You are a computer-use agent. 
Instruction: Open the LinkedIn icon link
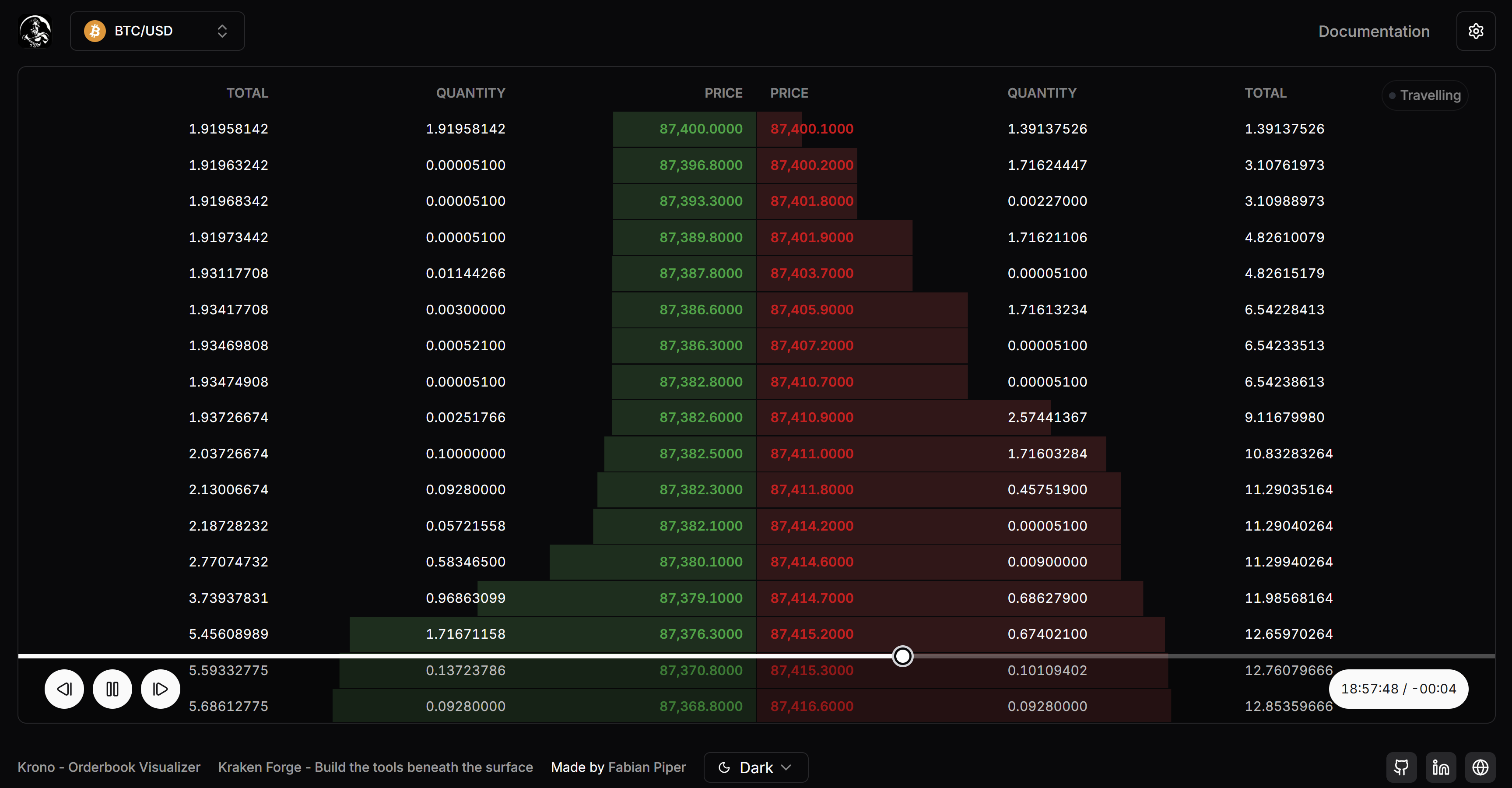coord(1440,767)
